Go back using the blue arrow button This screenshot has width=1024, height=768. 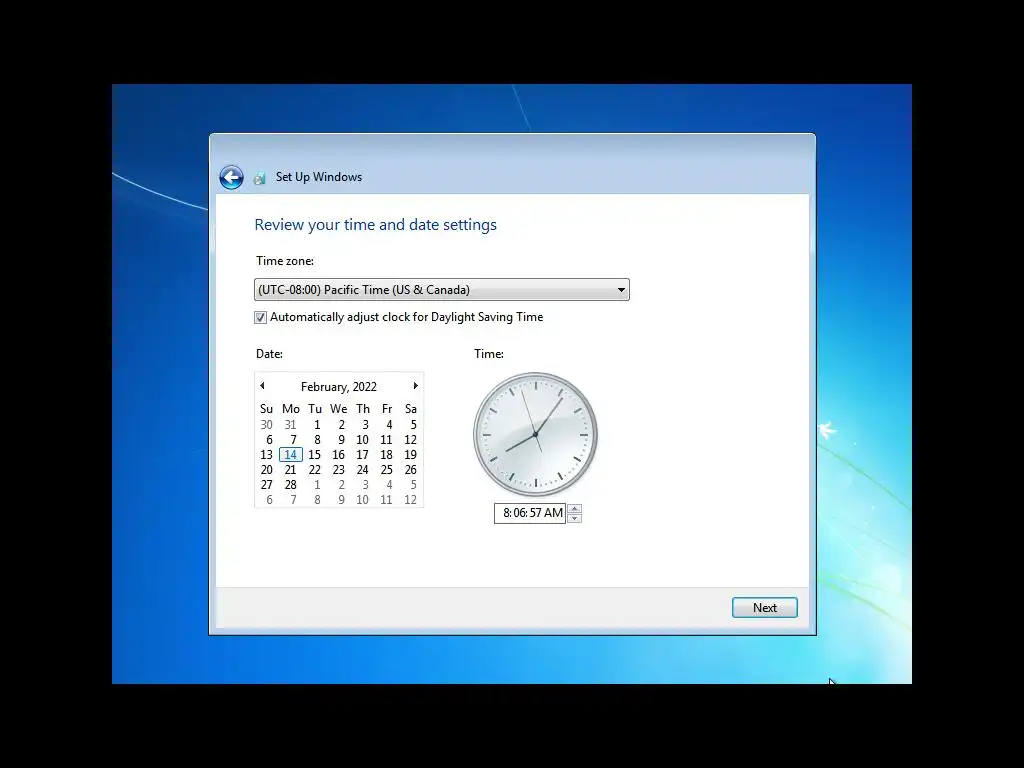(231, 177)
